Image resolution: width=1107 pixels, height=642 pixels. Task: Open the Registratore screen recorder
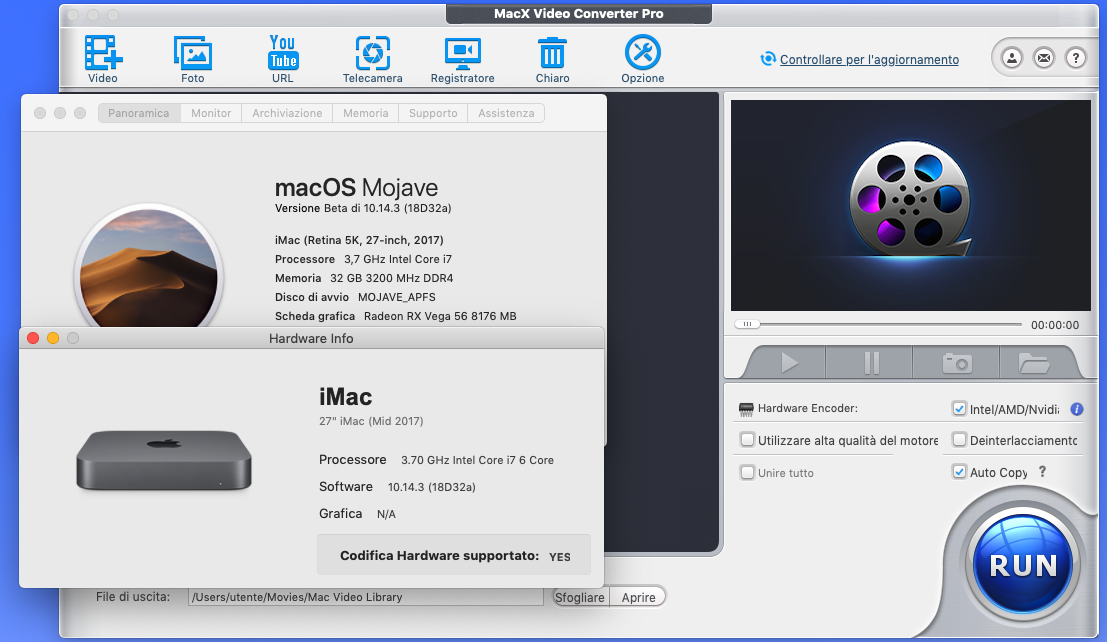tap(462, 59)
